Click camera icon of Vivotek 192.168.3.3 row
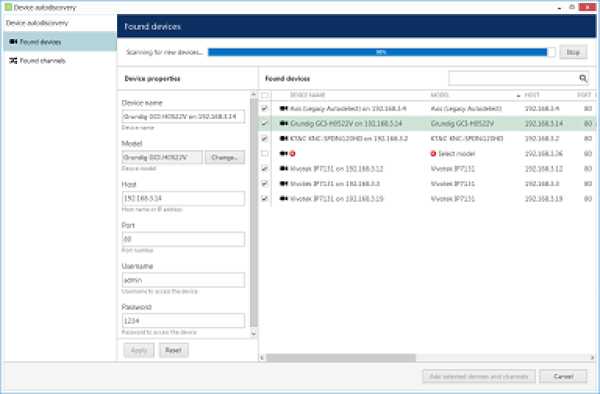Screen dimensions: 600x394 (x=284, y=184)
